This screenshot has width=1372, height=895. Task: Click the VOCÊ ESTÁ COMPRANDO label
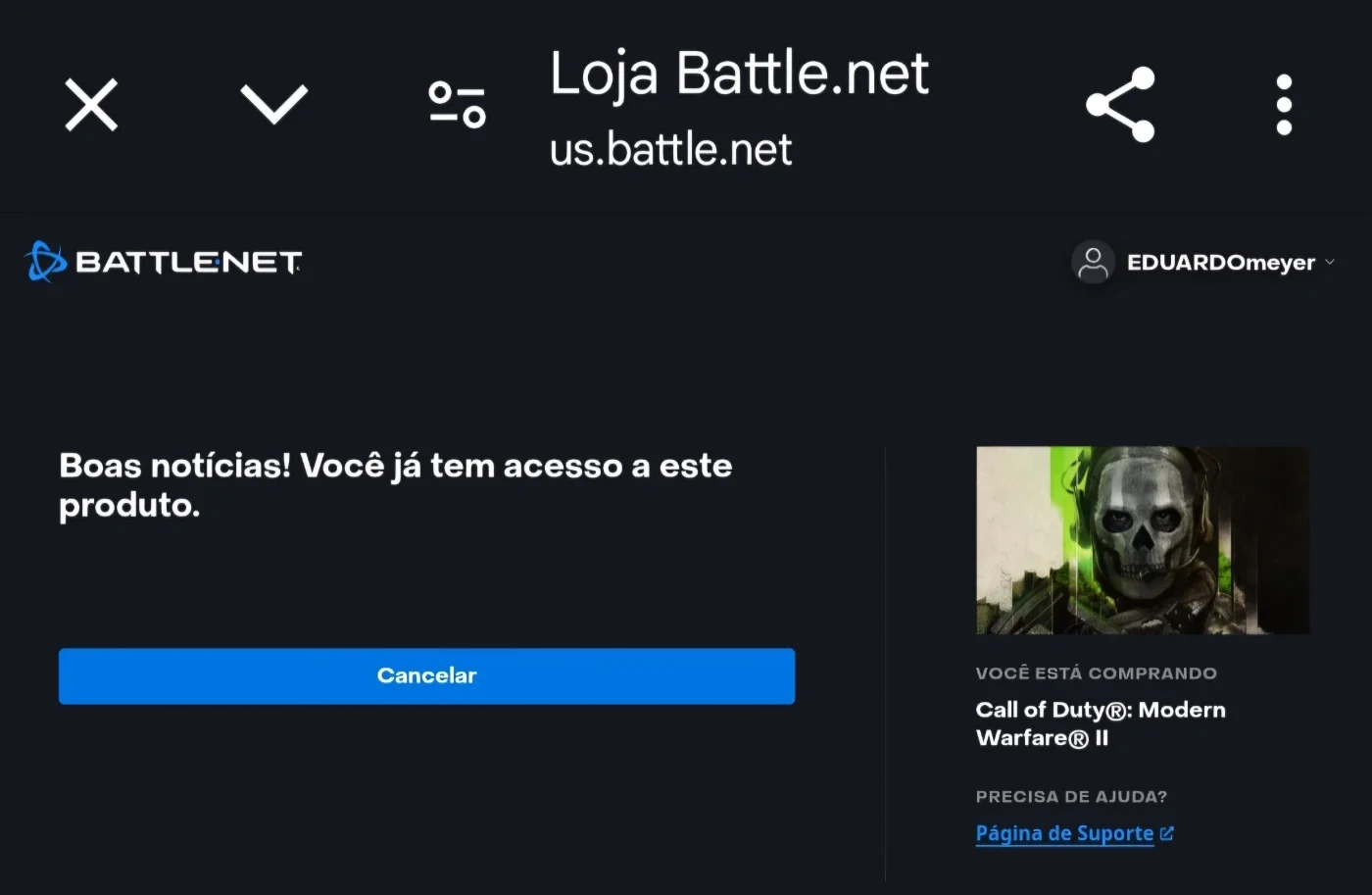tap(1096, 673)
